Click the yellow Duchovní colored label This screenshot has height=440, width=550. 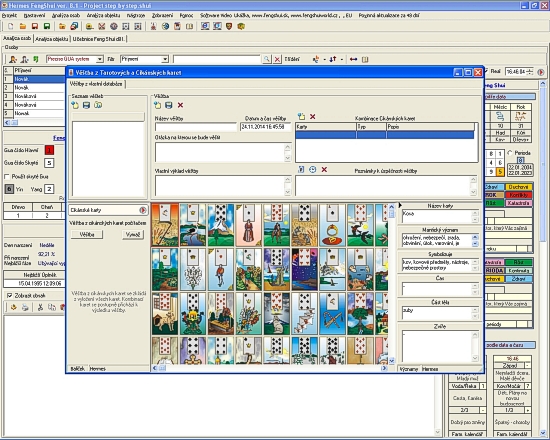518,187
